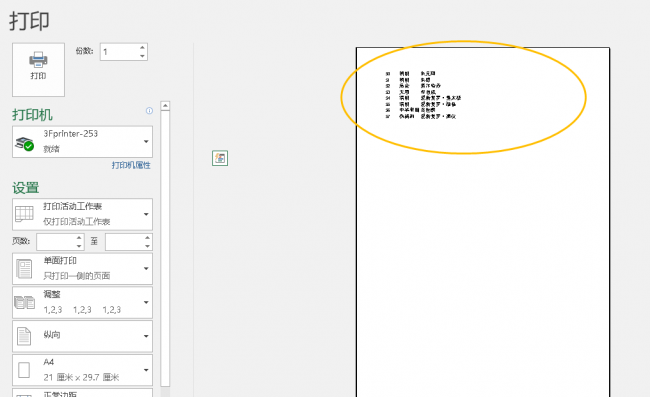The image size is (650, 397).
Task: Click the A4 paper icon
Action: 24,370
